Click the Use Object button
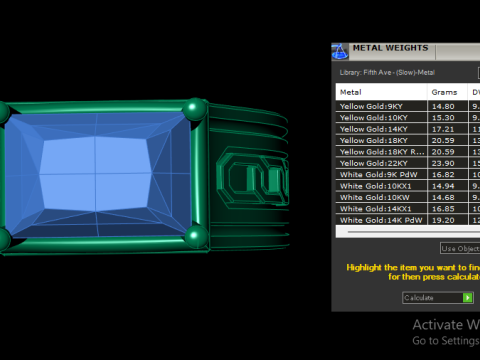480x360 pixels. (460, 248)
